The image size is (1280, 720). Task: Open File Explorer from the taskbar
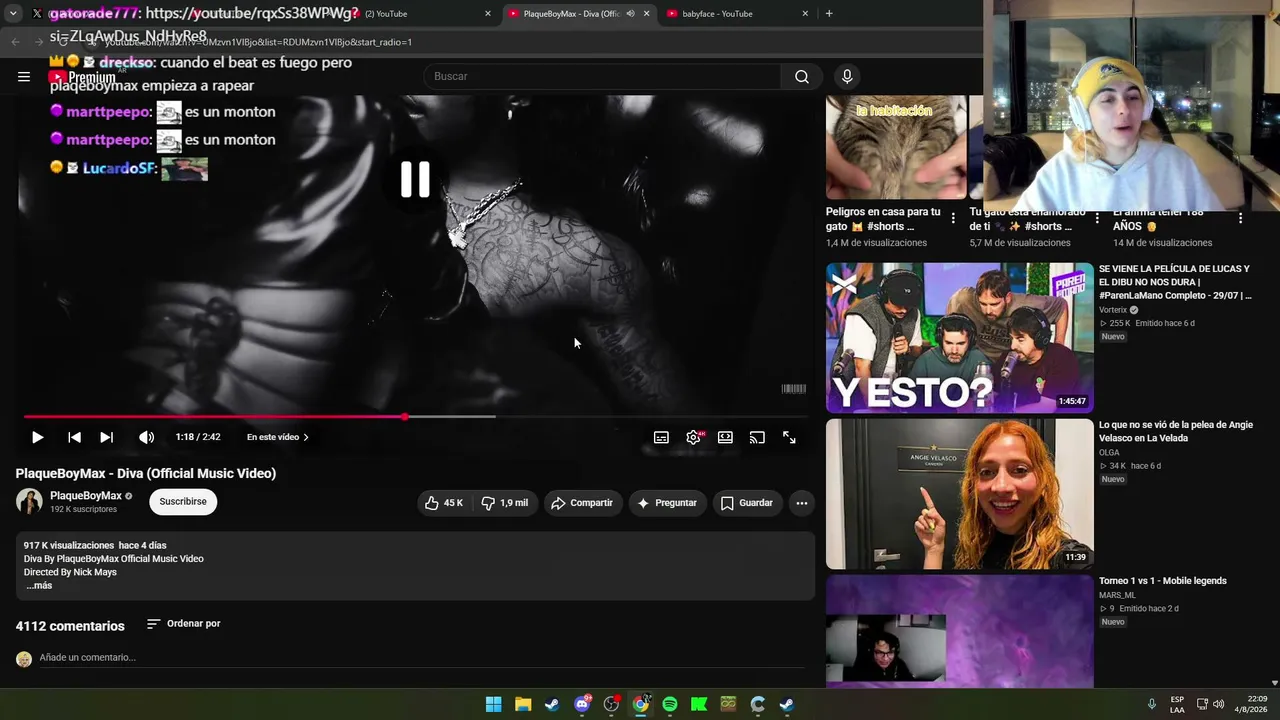(x=523, y=704)
